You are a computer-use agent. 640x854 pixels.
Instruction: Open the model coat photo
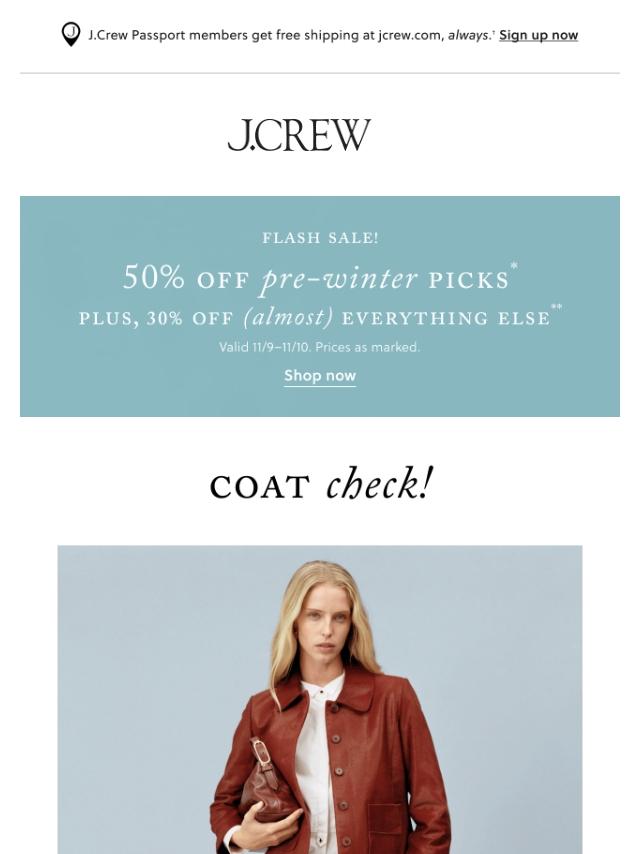point(320,699)
